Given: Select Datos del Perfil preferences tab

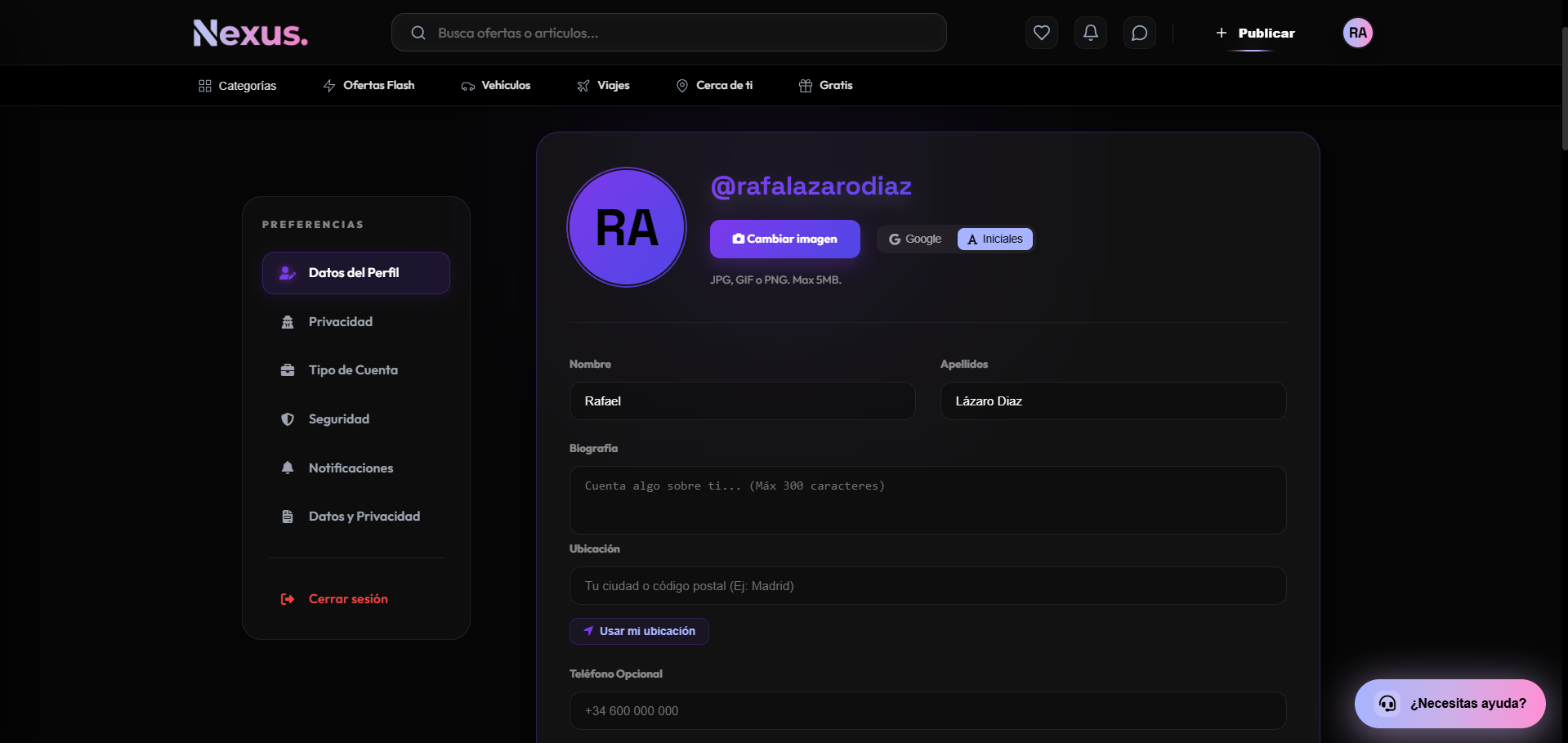Looking at the screenshot, I should point(356,273).
